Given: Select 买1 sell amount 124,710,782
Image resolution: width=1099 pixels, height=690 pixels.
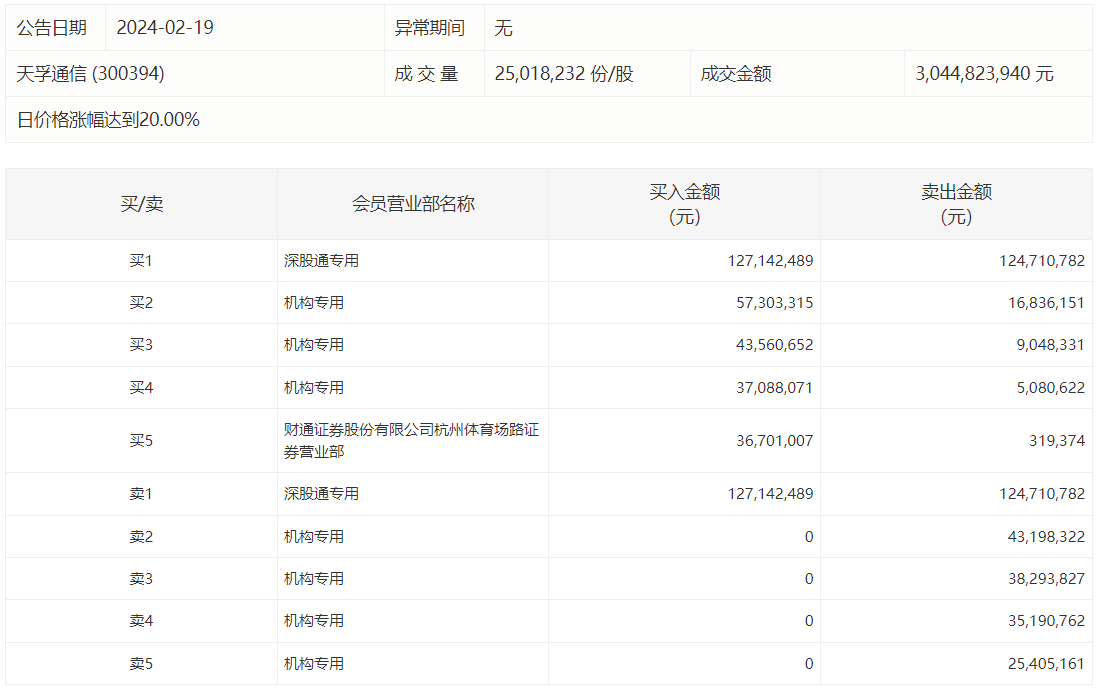Looking at the screenshot, I should (1042, 261).
